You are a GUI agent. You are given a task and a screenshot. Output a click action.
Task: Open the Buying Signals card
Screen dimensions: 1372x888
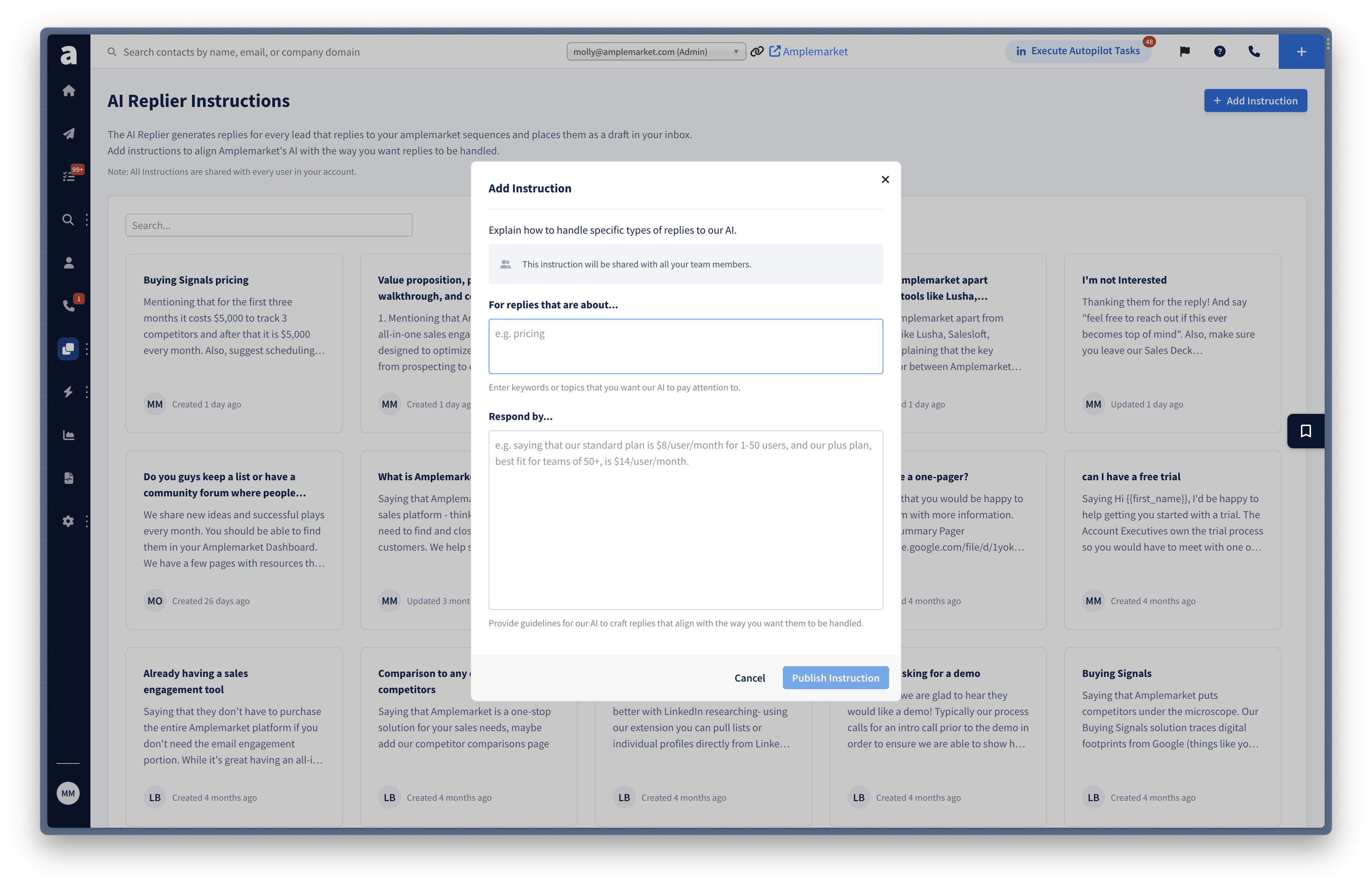[x=1172, y=737]
